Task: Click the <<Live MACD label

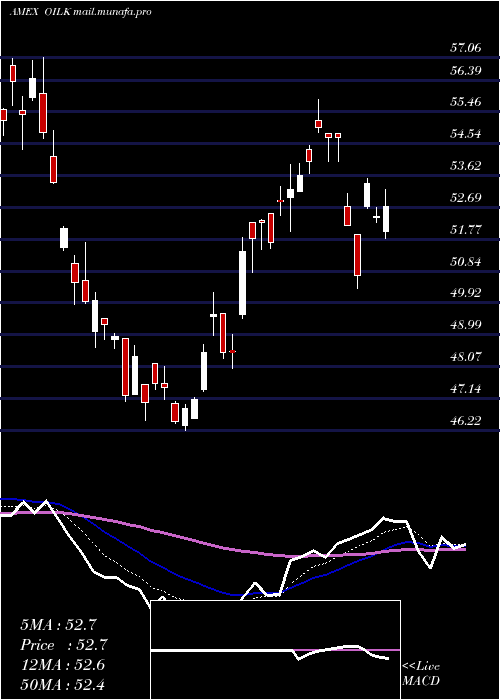Action: pos(421,673)
